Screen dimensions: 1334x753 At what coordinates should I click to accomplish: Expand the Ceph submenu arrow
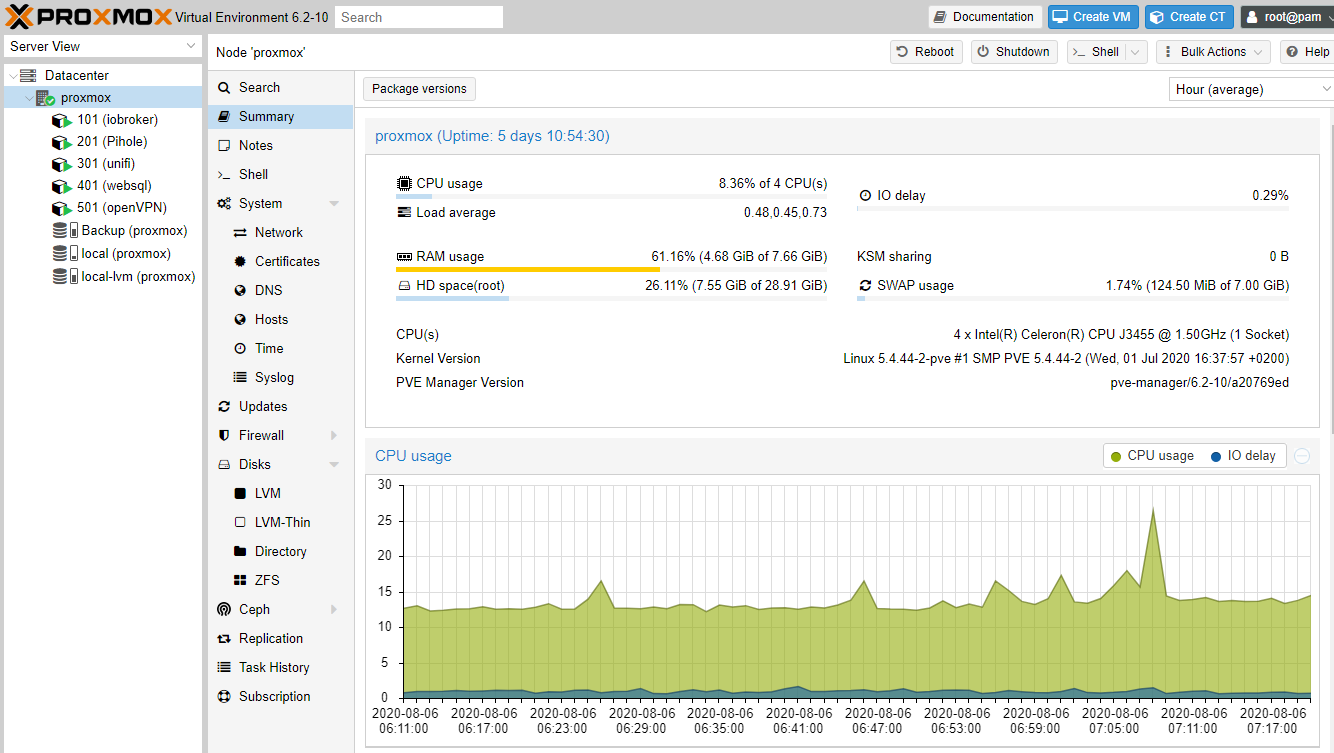[334, 609]
